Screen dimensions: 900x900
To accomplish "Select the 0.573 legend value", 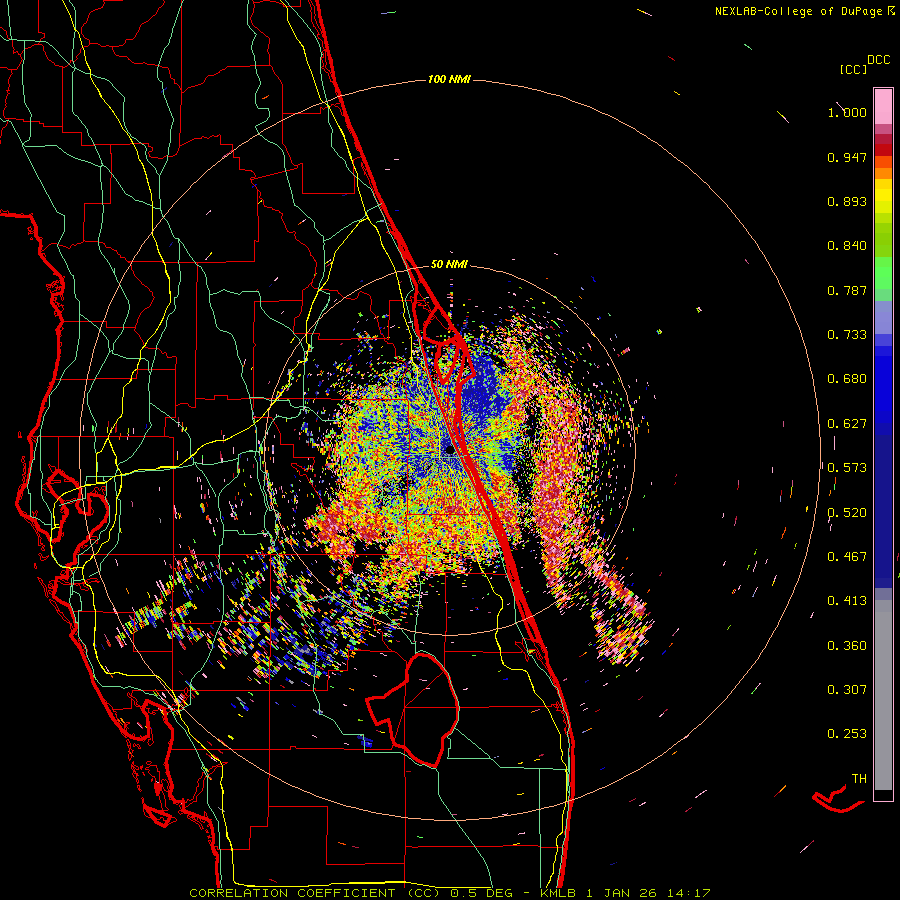I will (x=847, y=468).
